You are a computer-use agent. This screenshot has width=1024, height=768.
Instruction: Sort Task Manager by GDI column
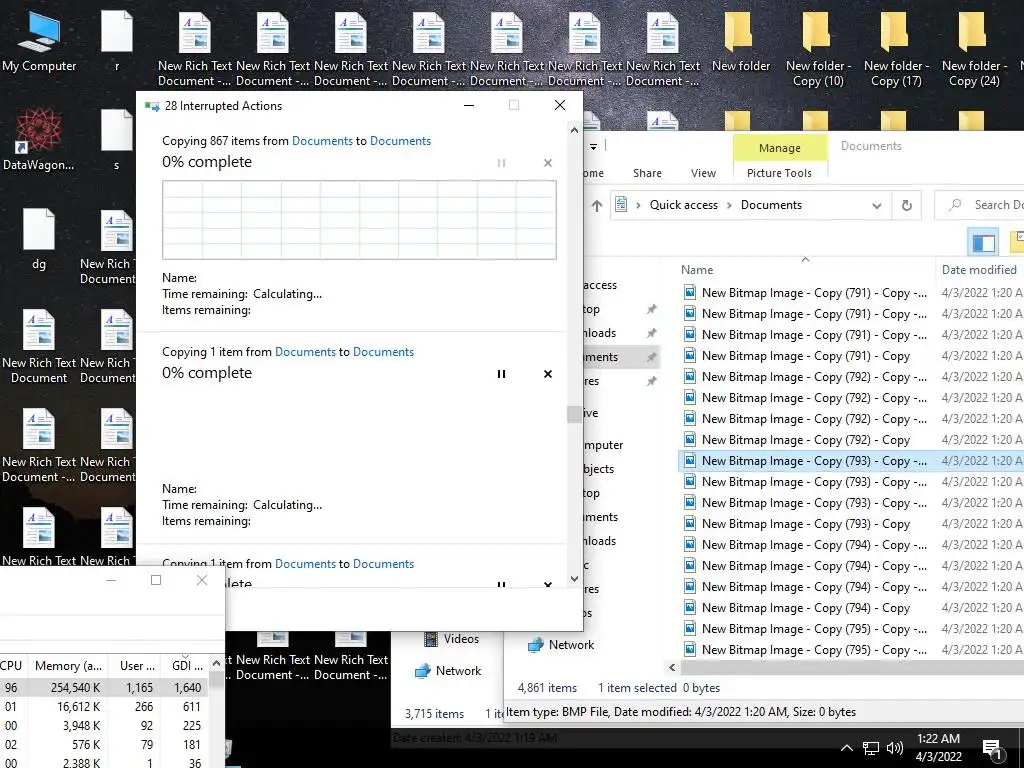tap(186, 666)
